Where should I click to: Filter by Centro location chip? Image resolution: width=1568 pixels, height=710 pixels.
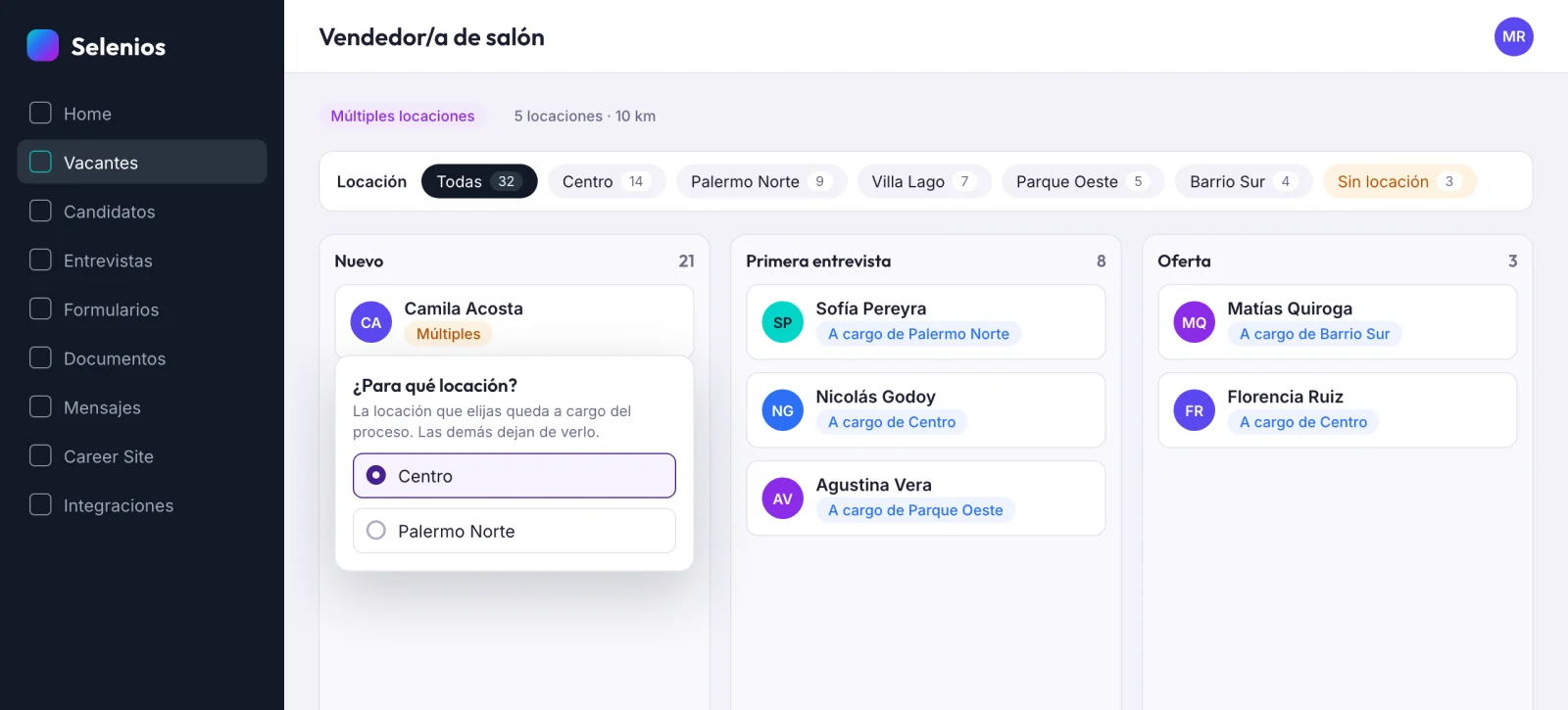tap(607, 181)
